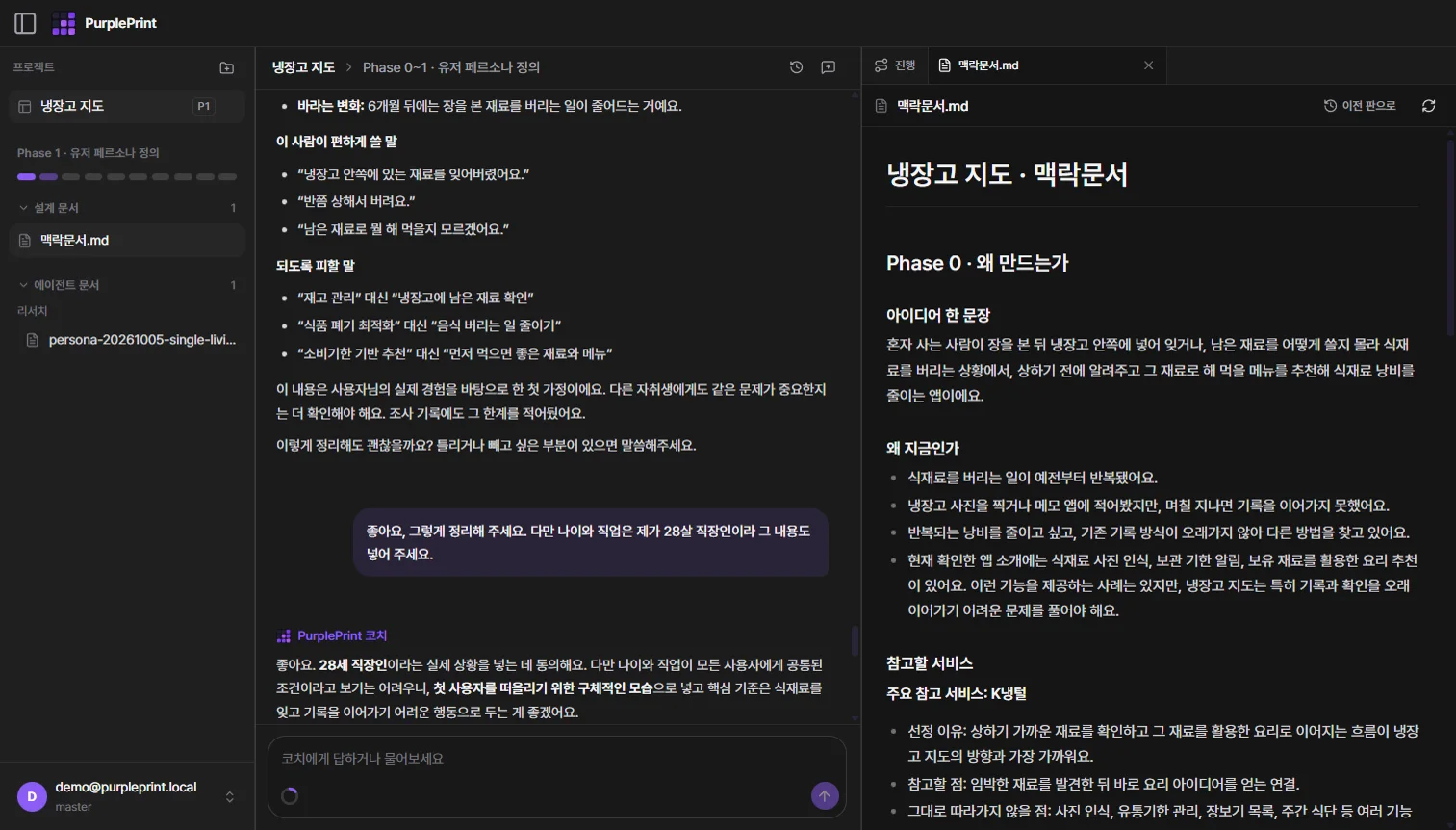
Task: Open the chat history clock icon
Action: 796,67
